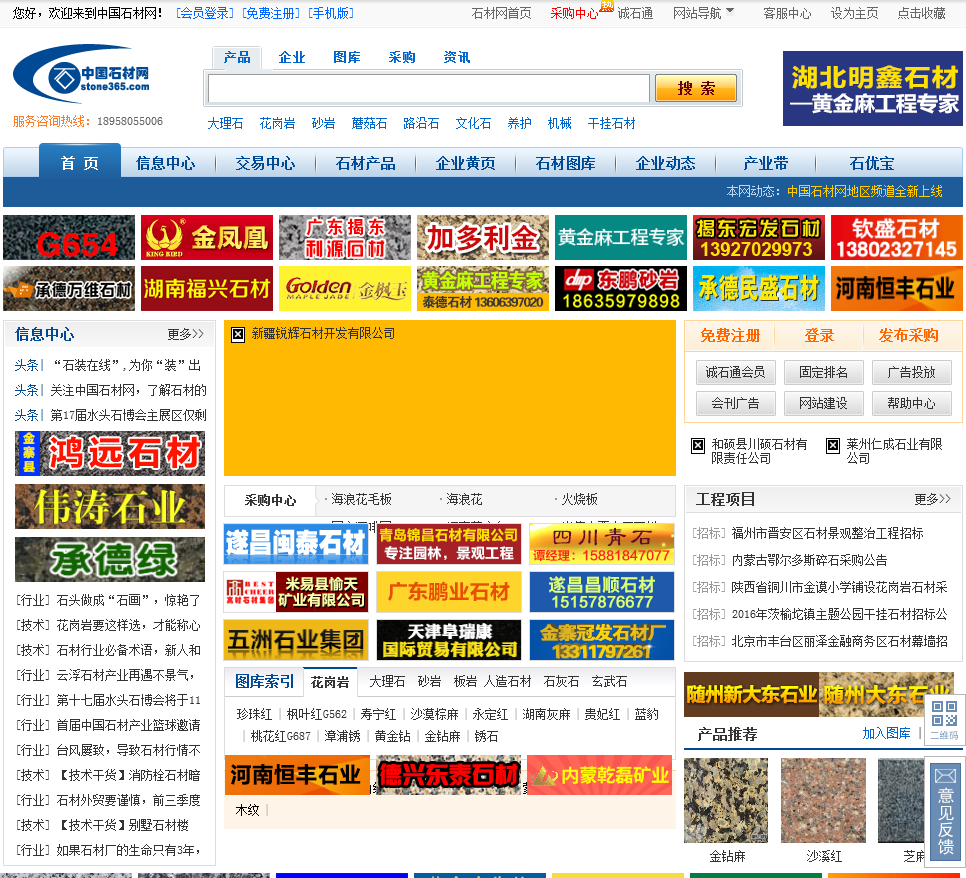Open 石材图库 in main navigation
Screen dimensions: 966x878
[x=566, y=163]
